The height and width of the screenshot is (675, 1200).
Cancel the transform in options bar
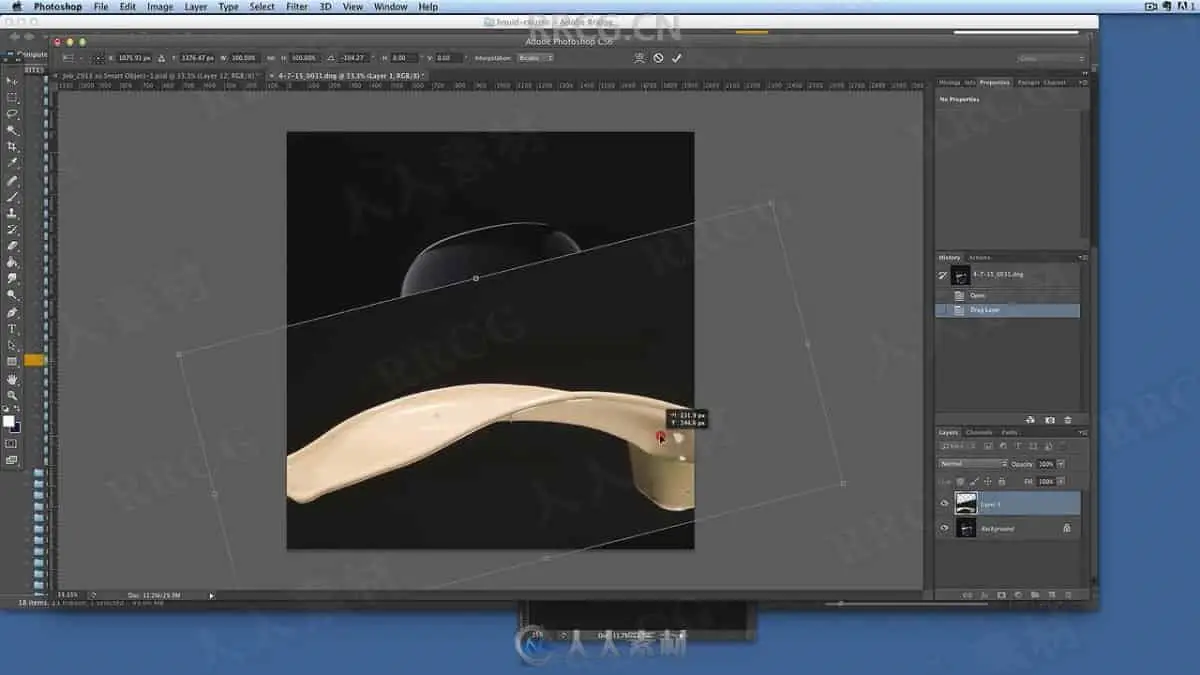[658, 58]
